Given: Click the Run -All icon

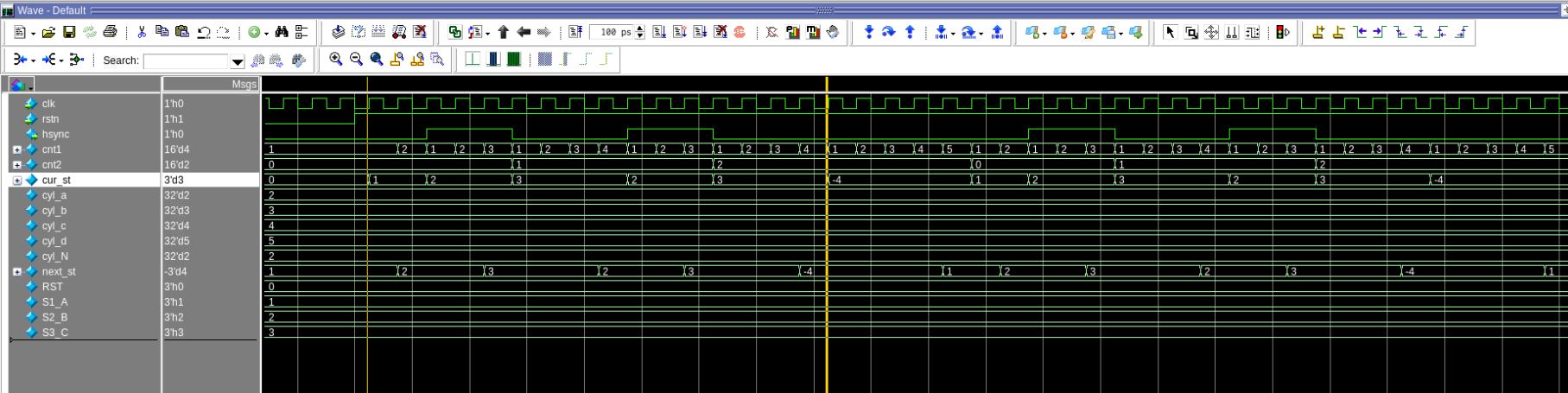Looking at the screenshot, I should point(701,32).
